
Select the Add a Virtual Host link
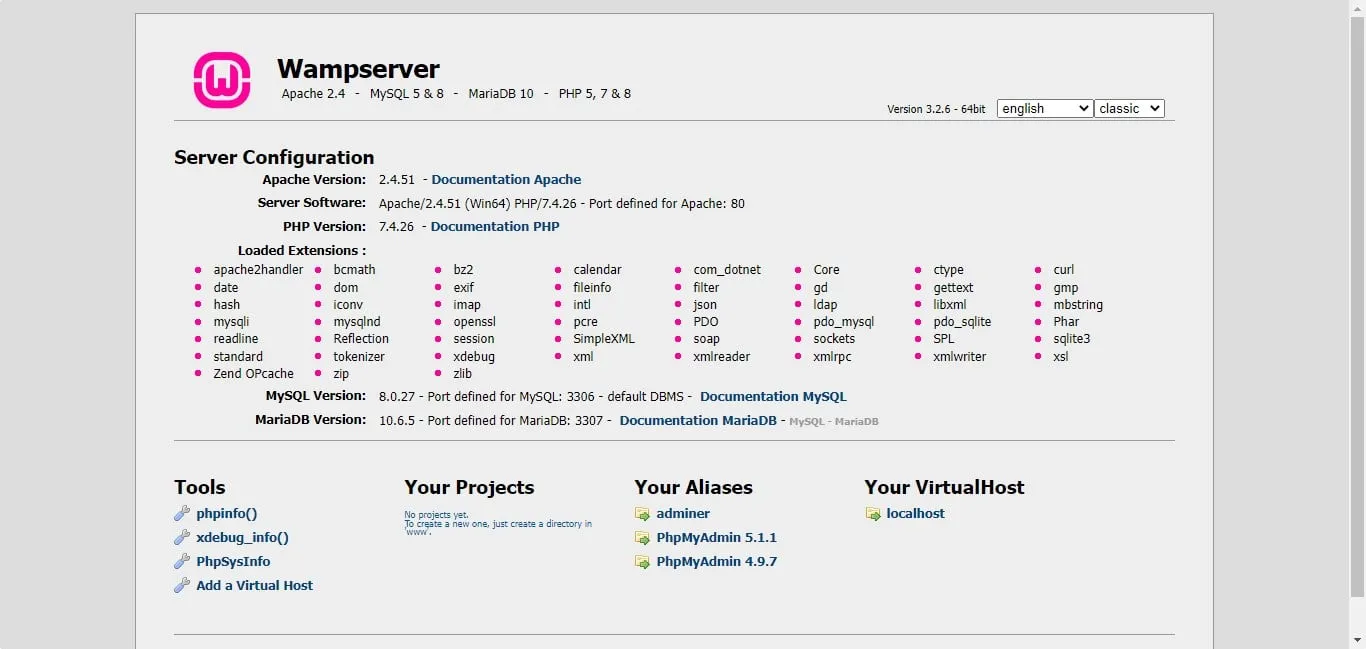255,586
